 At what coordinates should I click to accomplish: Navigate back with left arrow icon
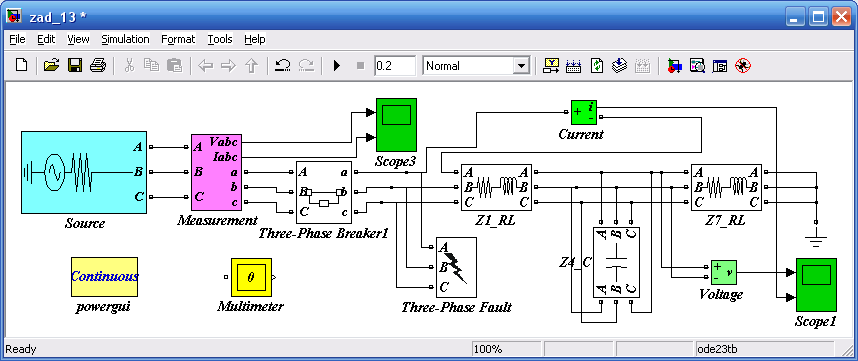(205, 66)
